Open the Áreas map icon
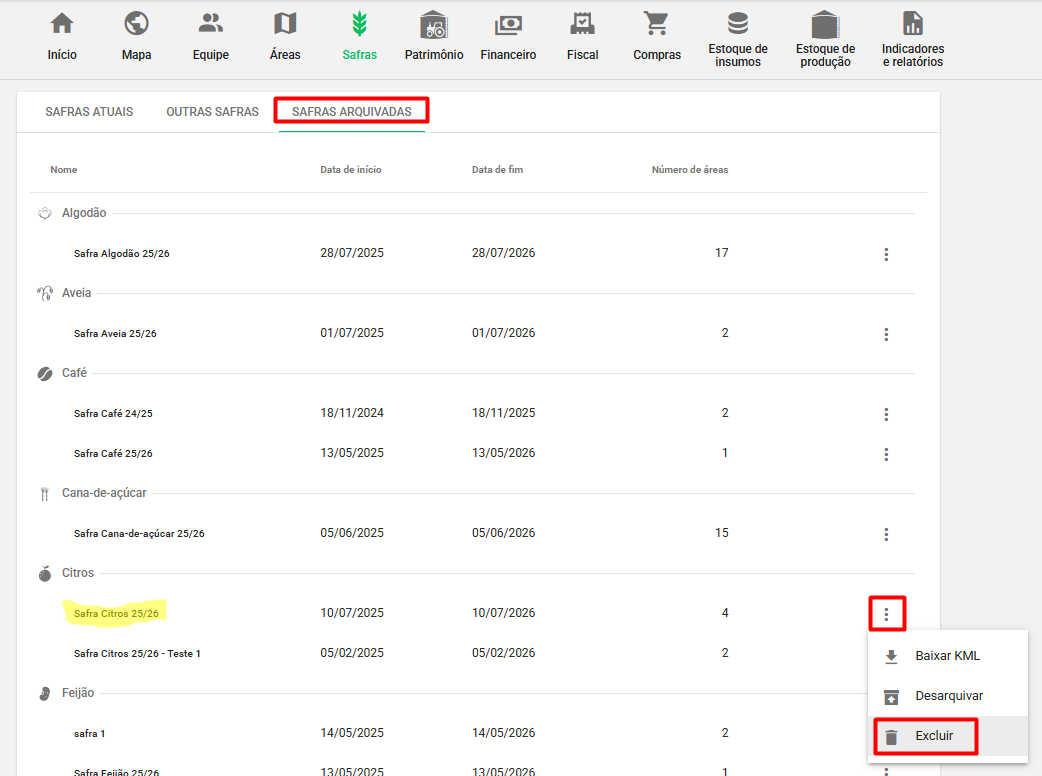The image size is (1042, 776). tap(285, 24)
